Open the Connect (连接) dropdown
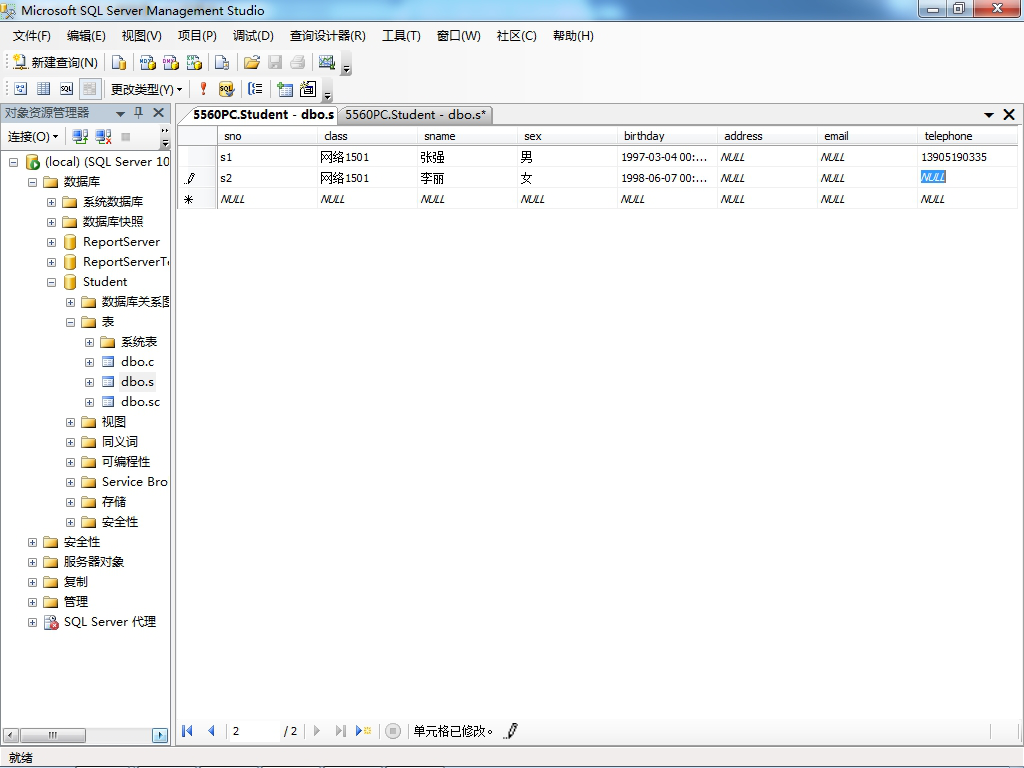 (x=33, y=136)
